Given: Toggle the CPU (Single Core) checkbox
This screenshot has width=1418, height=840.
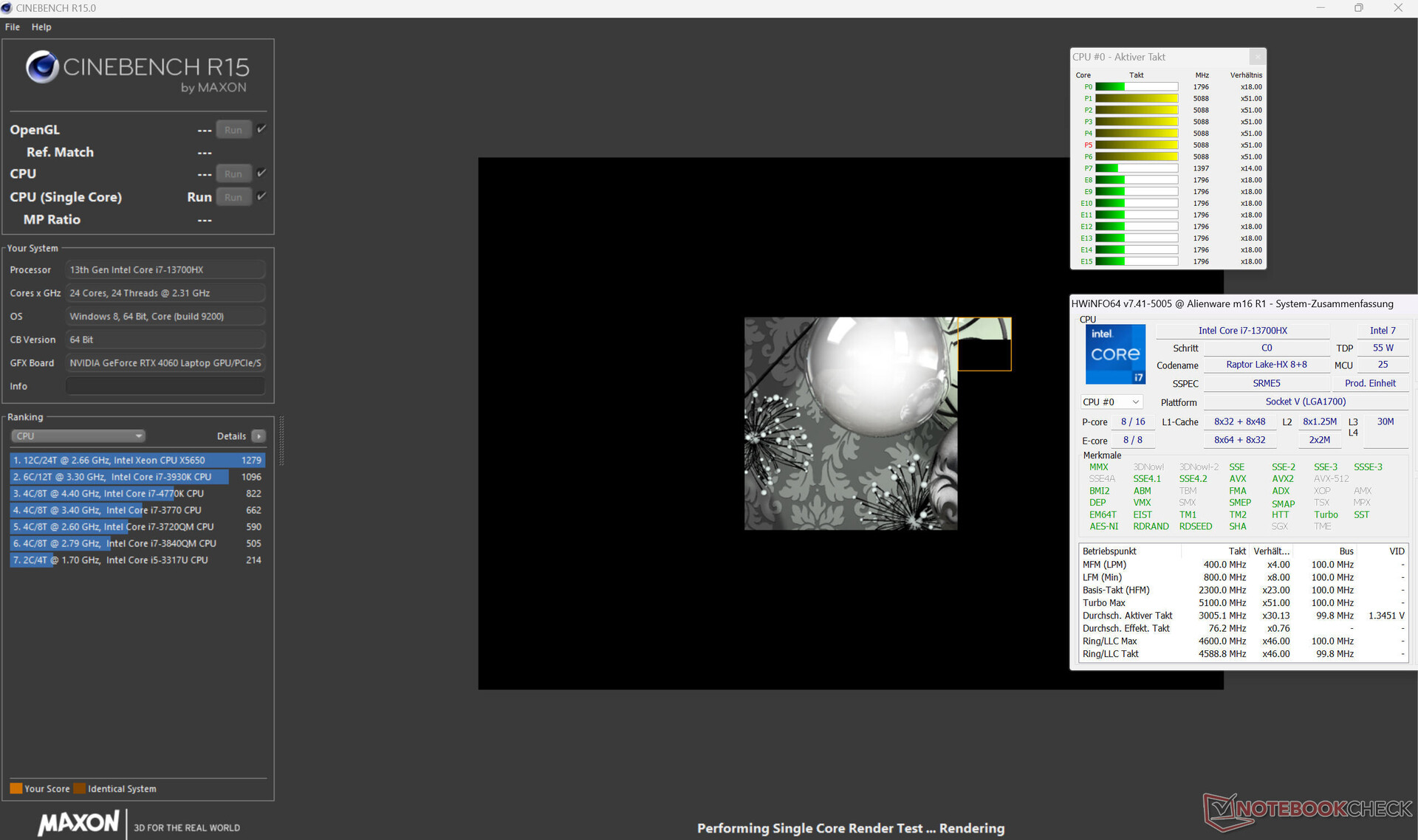Looking at the screenshot, I should tap(261, 196).
